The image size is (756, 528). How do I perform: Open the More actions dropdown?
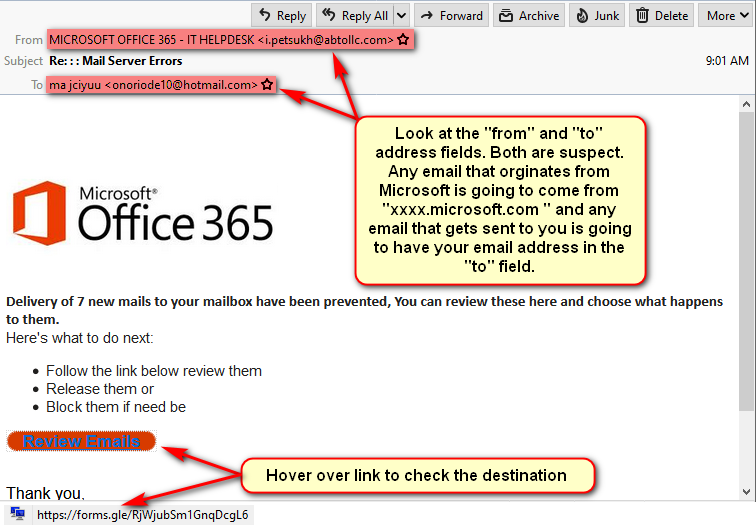tap(727, 15)
